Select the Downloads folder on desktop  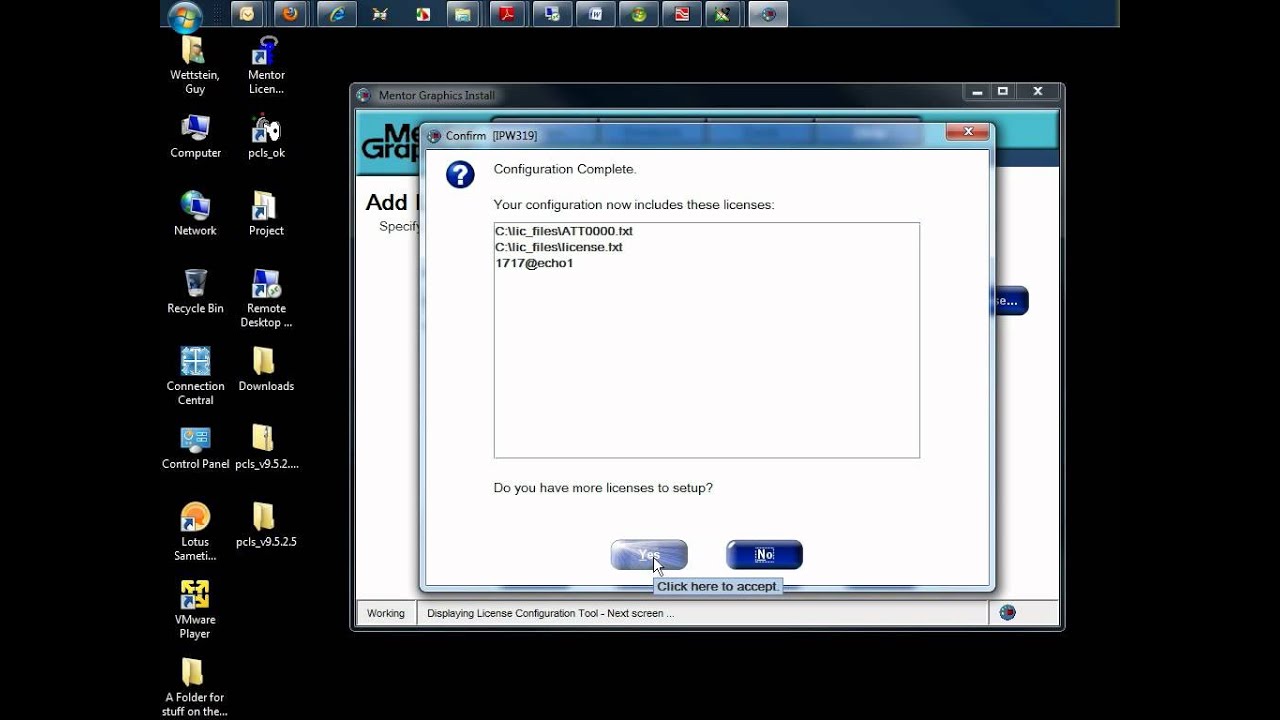(266, 369)
